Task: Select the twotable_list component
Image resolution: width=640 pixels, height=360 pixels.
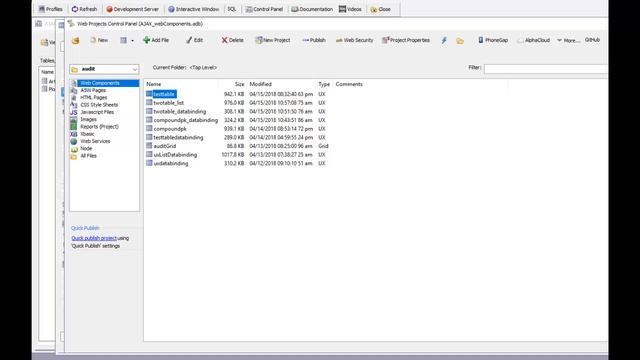Action: [x=169, y=103]
